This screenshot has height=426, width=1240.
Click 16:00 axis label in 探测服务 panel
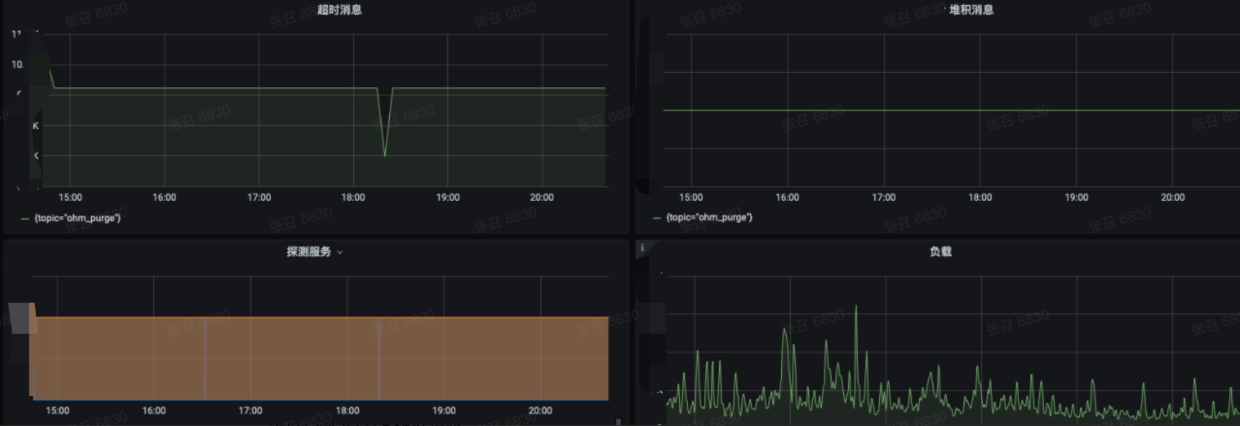(x=153, y=411)
